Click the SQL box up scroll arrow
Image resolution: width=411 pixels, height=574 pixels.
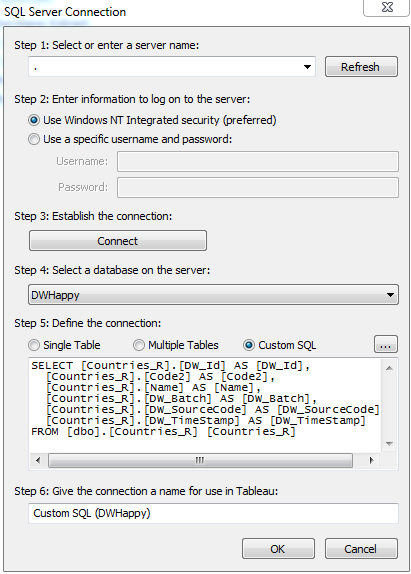tap(389, 368)
